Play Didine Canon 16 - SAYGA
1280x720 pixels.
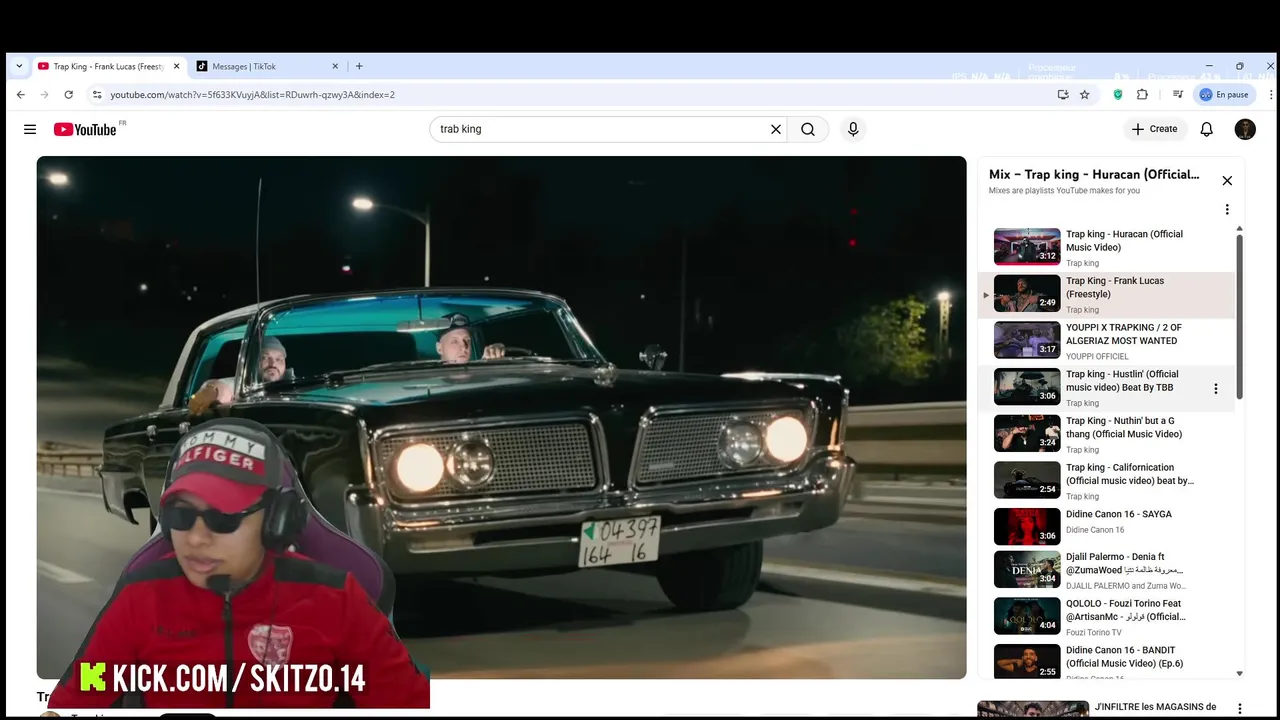pyautogui.click(x=1106, y=527)
